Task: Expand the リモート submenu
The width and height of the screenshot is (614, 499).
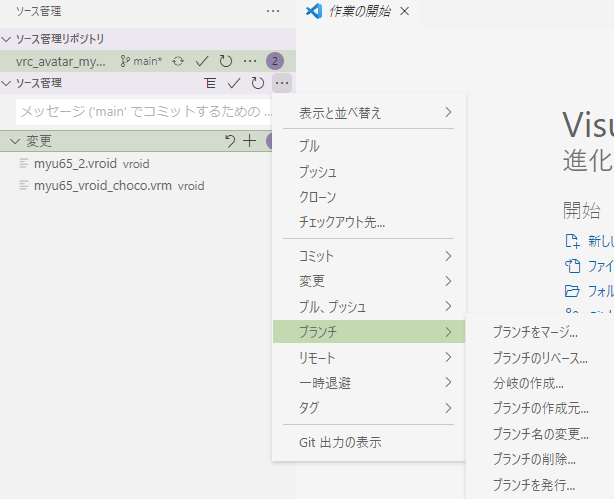Action: pos(368,358)
